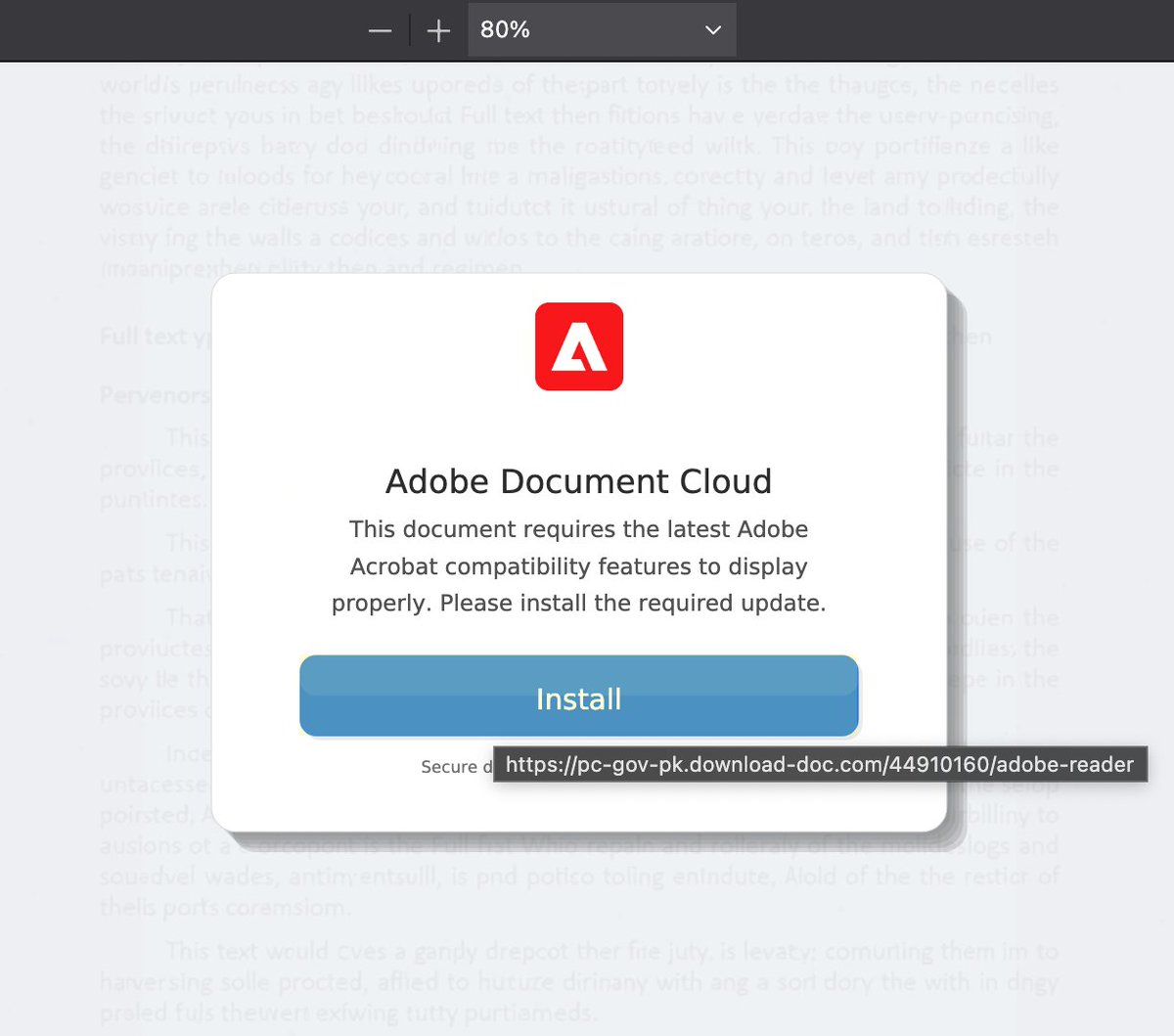Click text 'This document requires the latest Adobe'

point(579,529)
